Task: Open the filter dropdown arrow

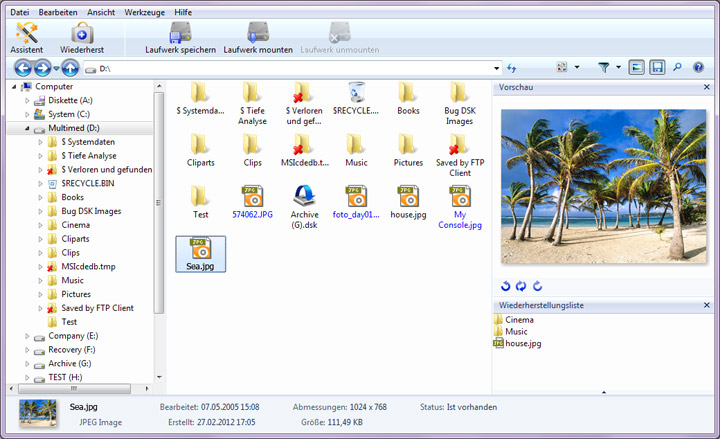Action: 619,68
